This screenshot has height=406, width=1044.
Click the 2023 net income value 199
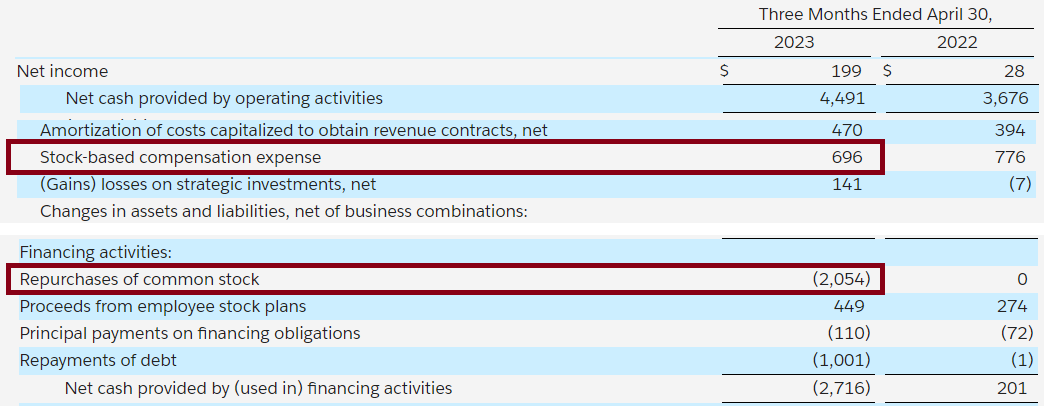click(846, 71)
